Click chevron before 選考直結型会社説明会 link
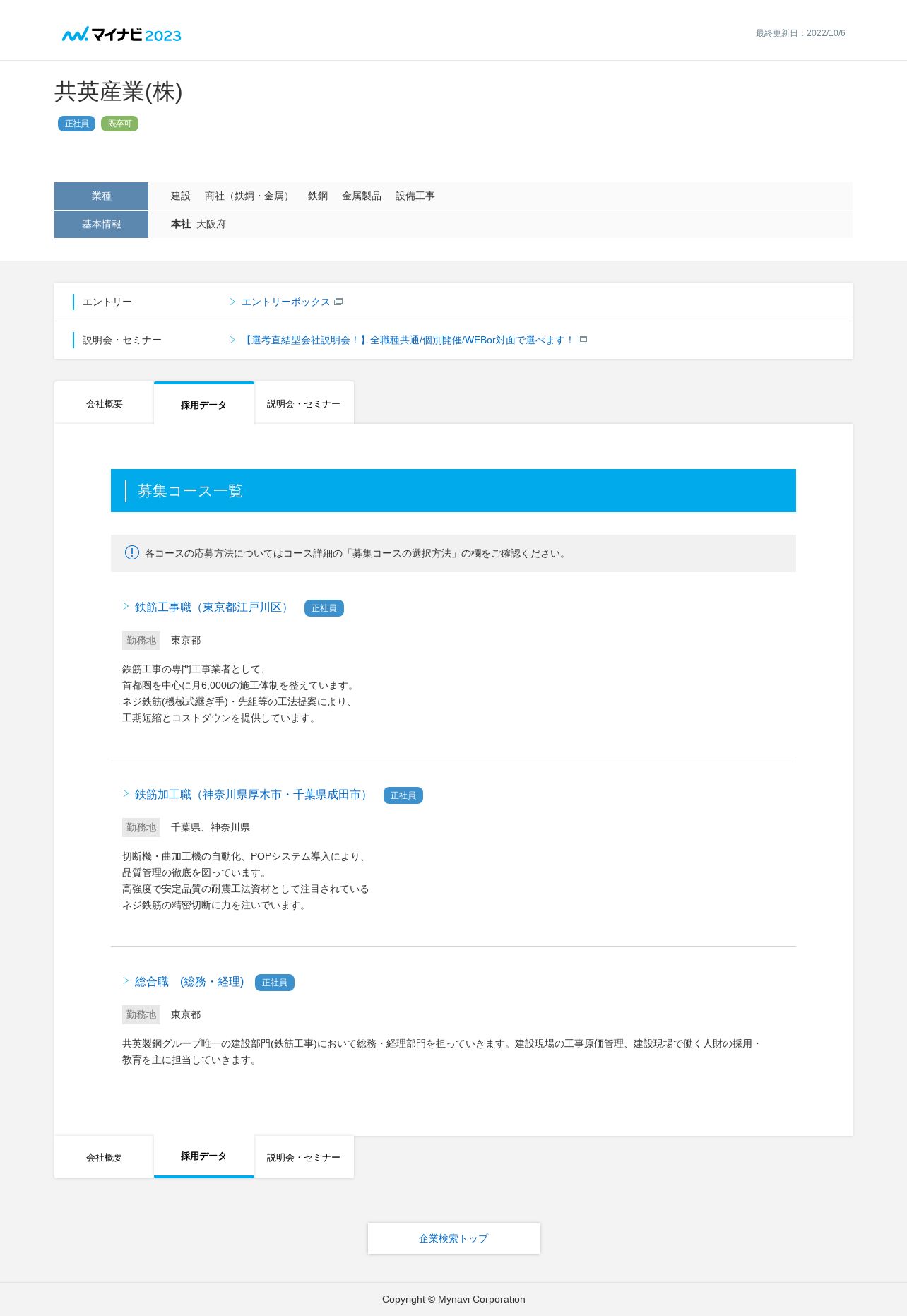 click(232, 340)
